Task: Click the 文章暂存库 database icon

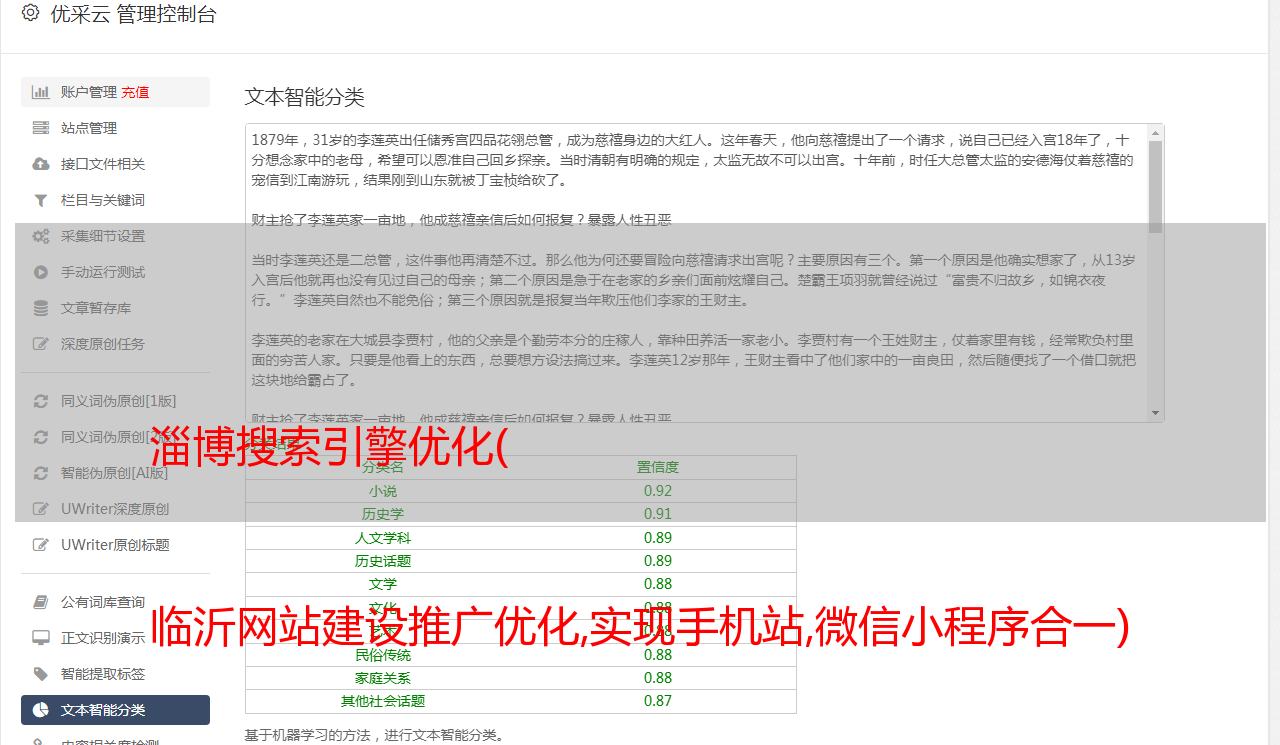Action: [x=41, y=308]
